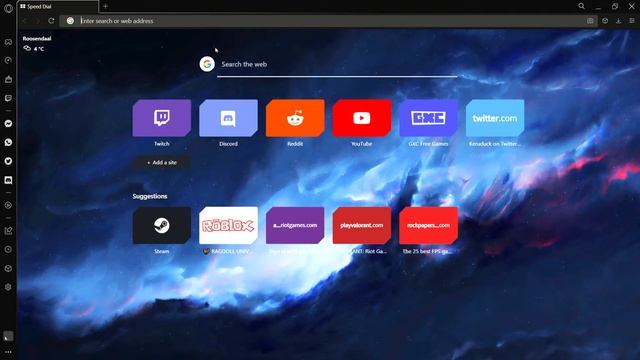Click the forward navigation arrow
640x360 pixels.
38,21
